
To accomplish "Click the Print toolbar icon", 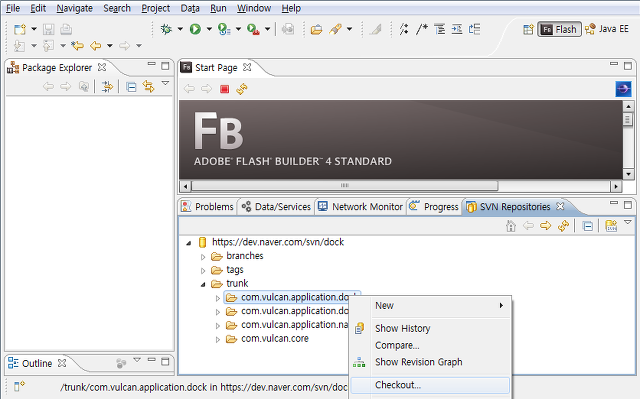I will pos(66,29).
